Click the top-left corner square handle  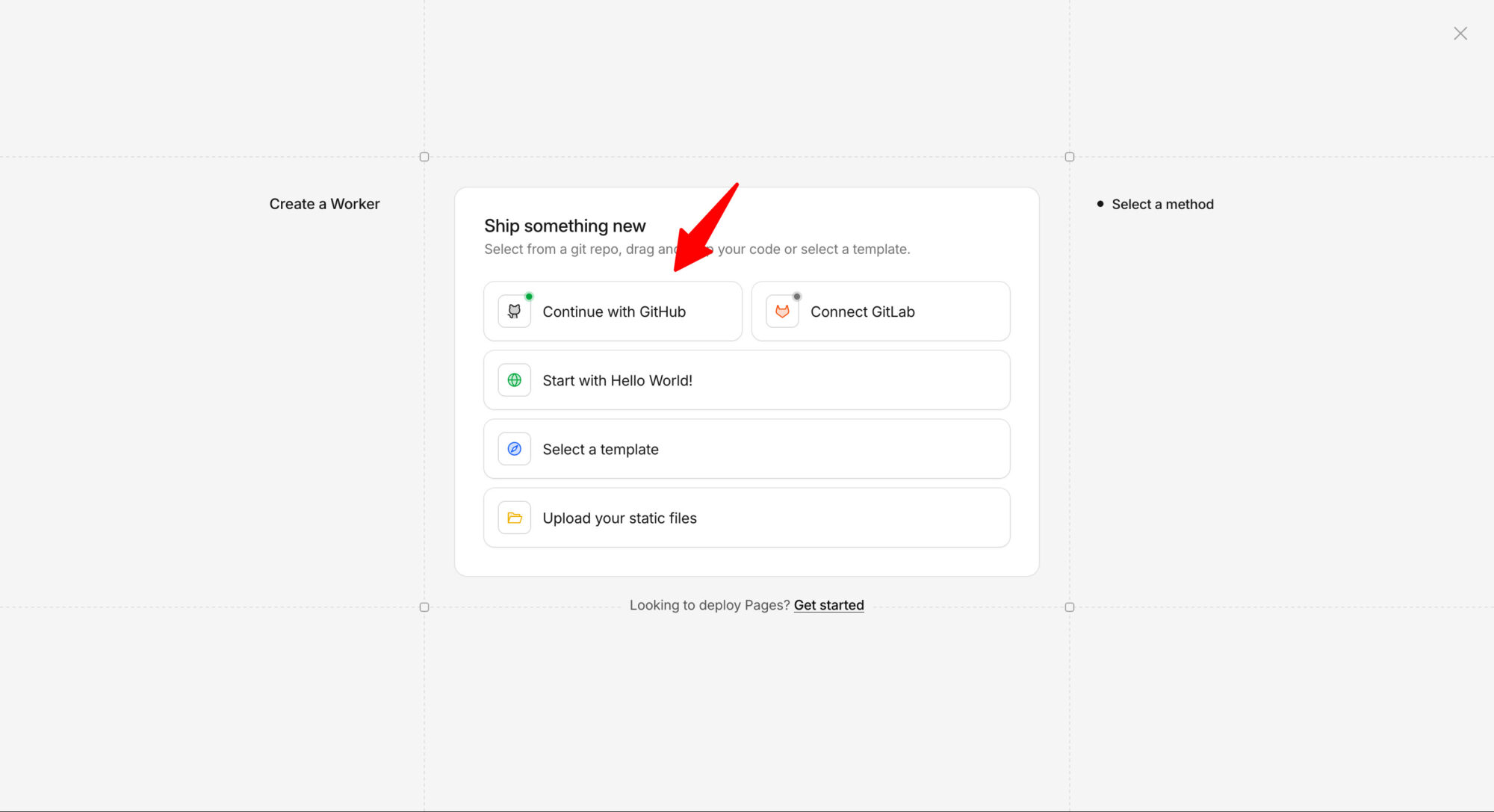point(424,157)
